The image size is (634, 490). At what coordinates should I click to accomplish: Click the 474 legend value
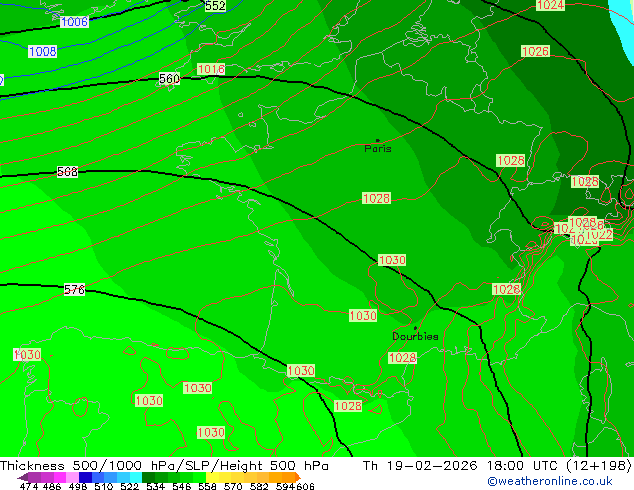29,486
